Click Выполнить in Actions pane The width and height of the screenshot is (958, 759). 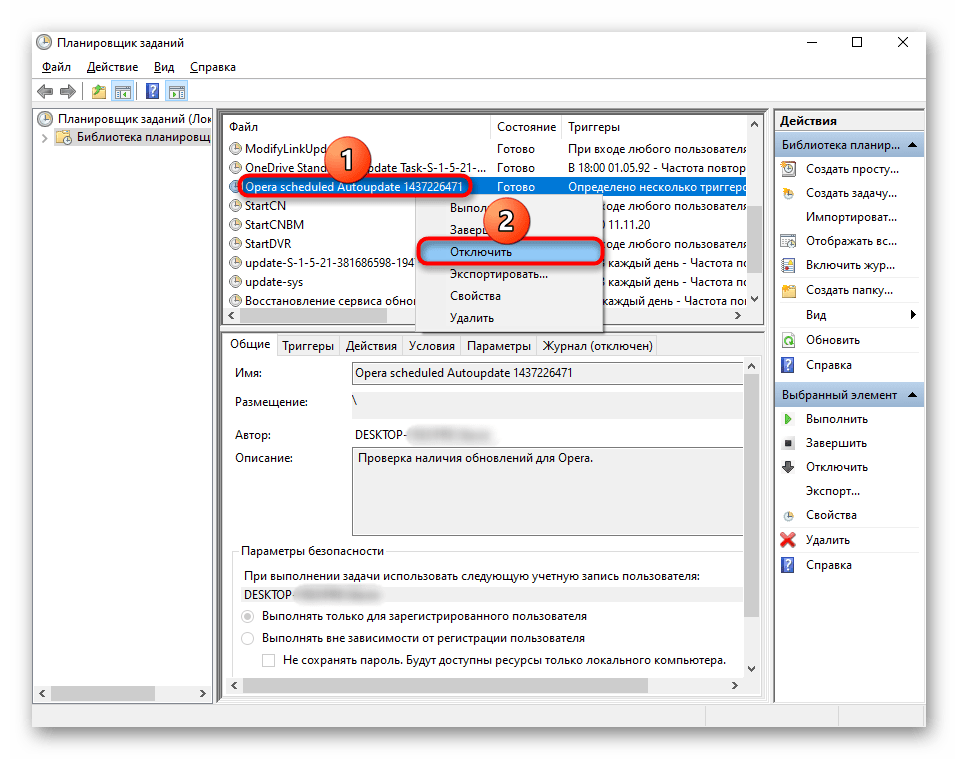tap(836, 419)
